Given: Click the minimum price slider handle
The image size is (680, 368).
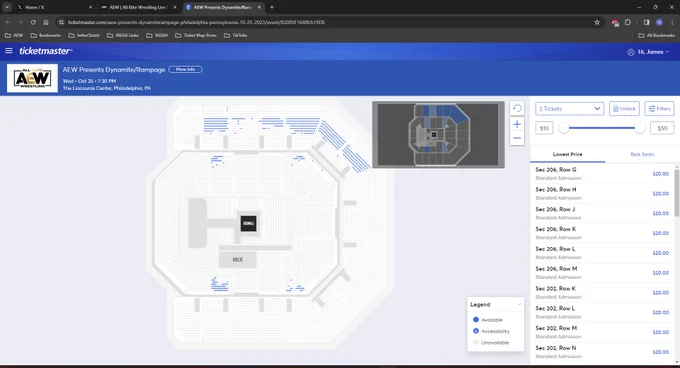Looking at the screenshot, I should 563,128.
